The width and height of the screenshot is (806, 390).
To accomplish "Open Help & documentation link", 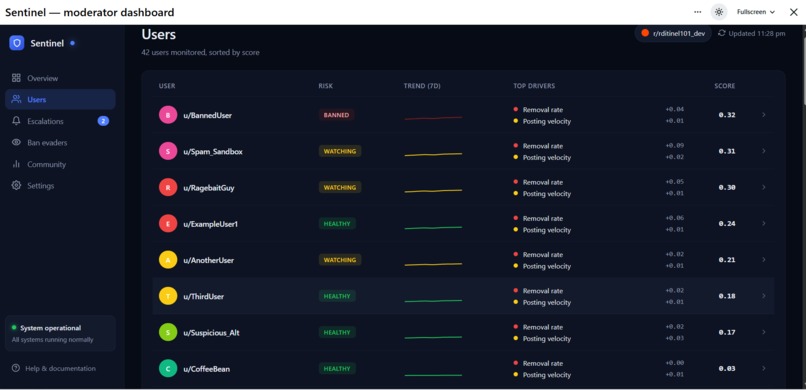I will pos(53,368).
